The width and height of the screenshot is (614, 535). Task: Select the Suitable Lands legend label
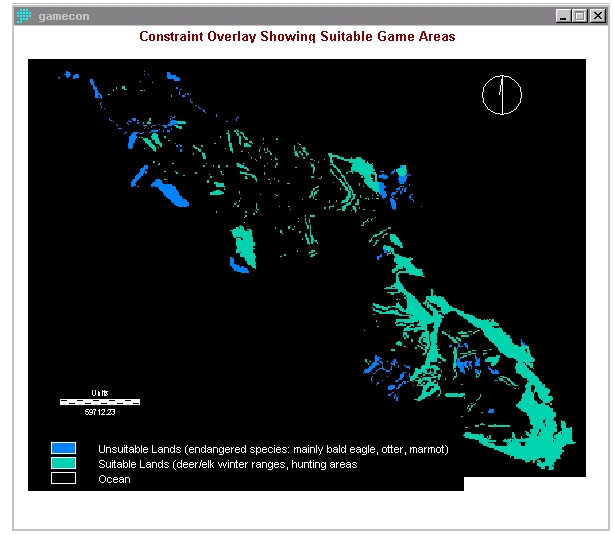(227, 464)
